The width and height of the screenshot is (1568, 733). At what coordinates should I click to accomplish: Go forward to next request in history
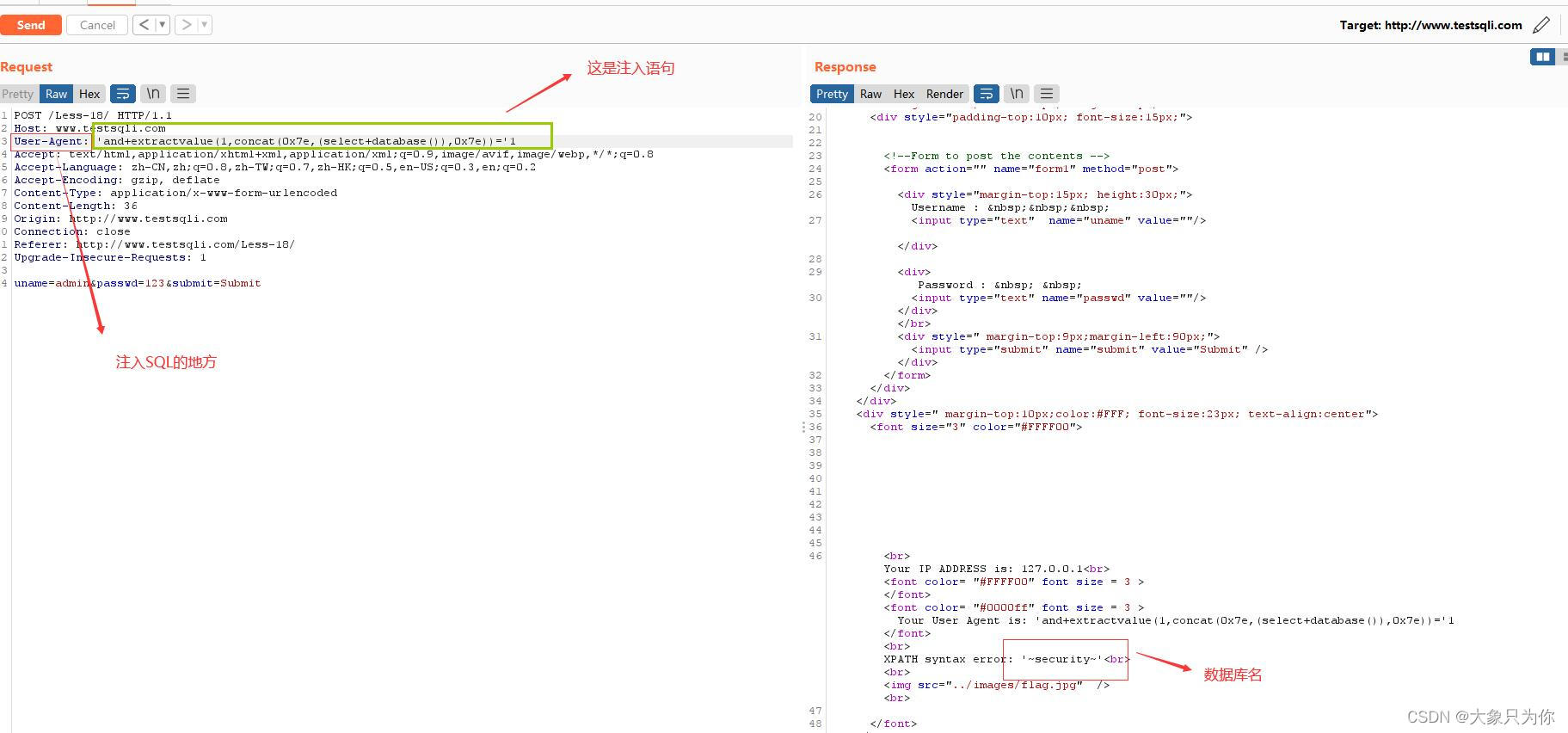click(x=187, y=25)
